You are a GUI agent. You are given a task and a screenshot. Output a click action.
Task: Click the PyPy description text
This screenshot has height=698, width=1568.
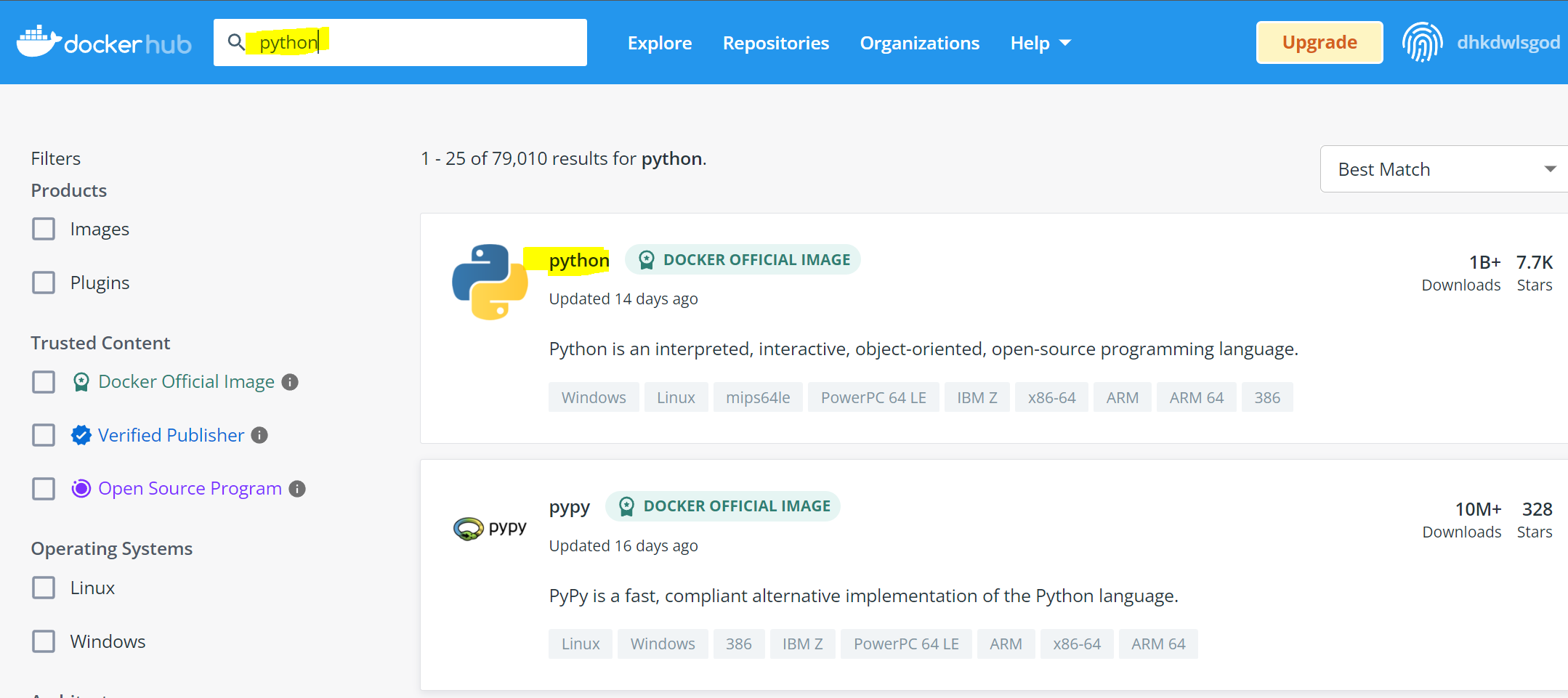tap(863, 596)
